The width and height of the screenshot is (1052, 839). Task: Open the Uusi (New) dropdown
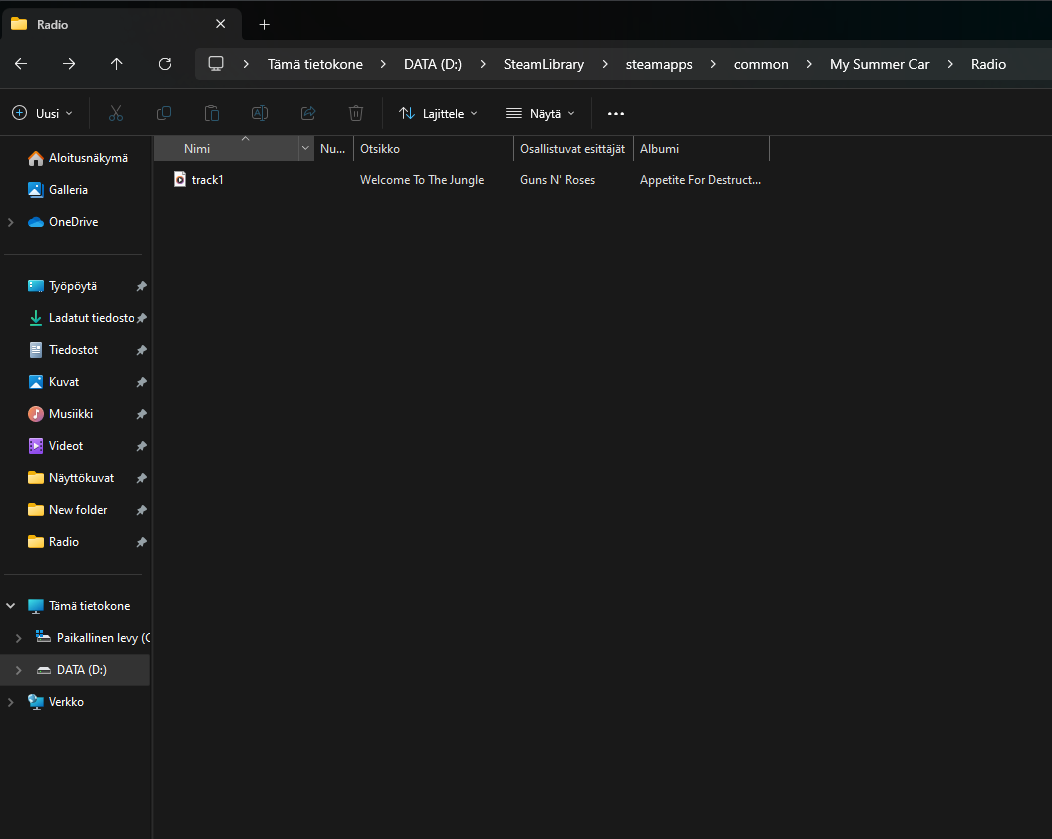(42, 113)
